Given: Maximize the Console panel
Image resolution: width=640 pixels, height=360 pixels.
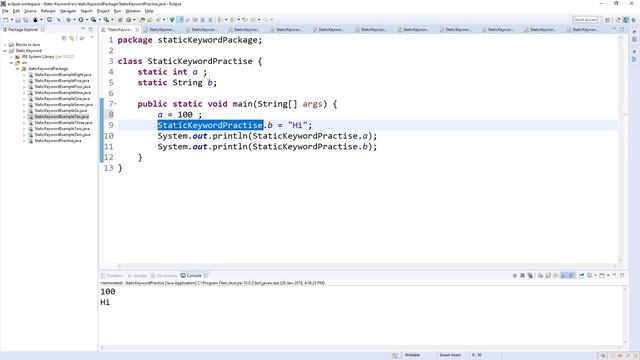Looking at the screenshot, I should click(622, 276).
